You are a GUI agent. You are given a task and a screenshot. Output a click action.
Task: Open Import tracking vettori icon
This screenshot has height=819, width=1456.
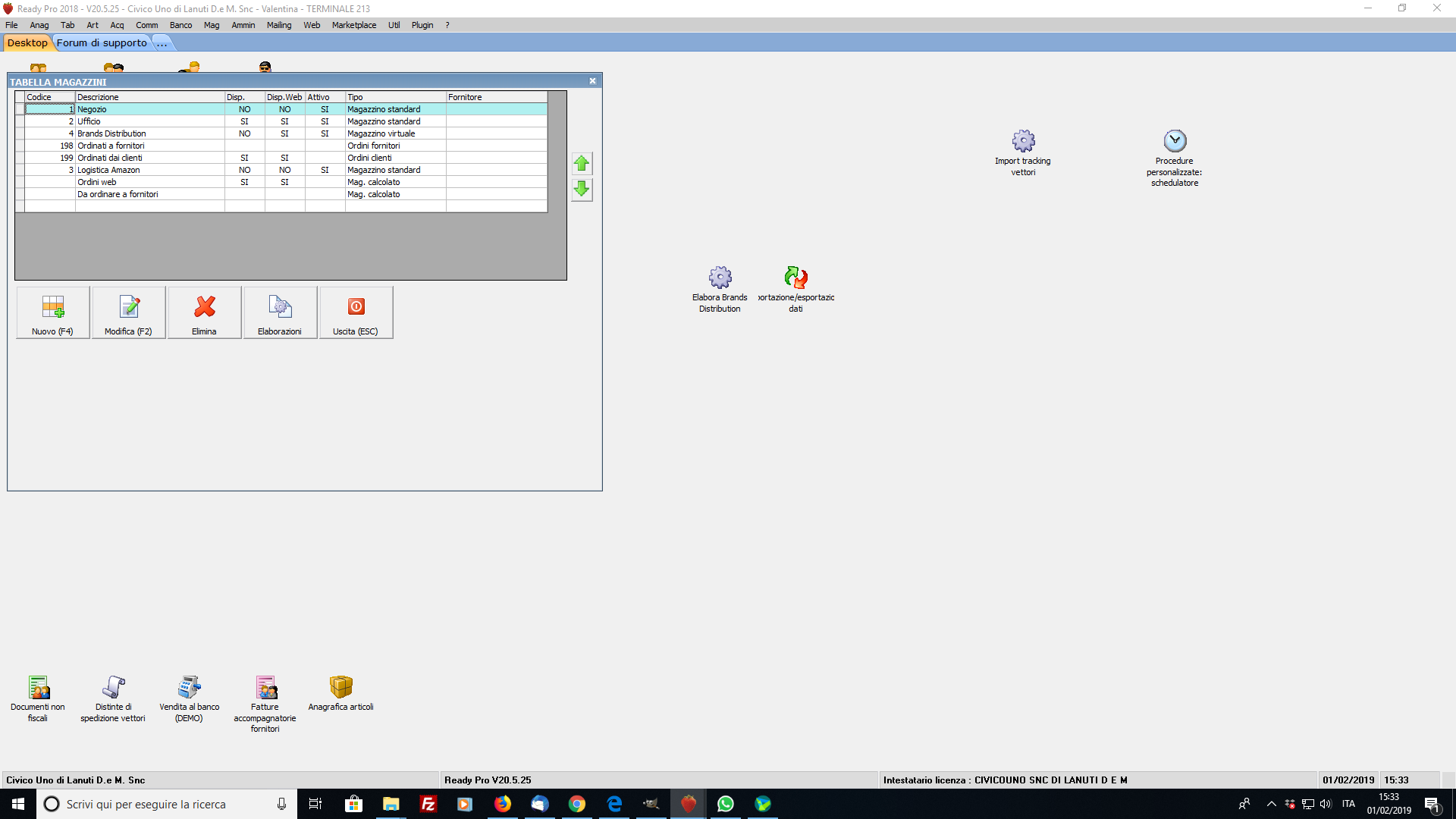[1023, 152]
